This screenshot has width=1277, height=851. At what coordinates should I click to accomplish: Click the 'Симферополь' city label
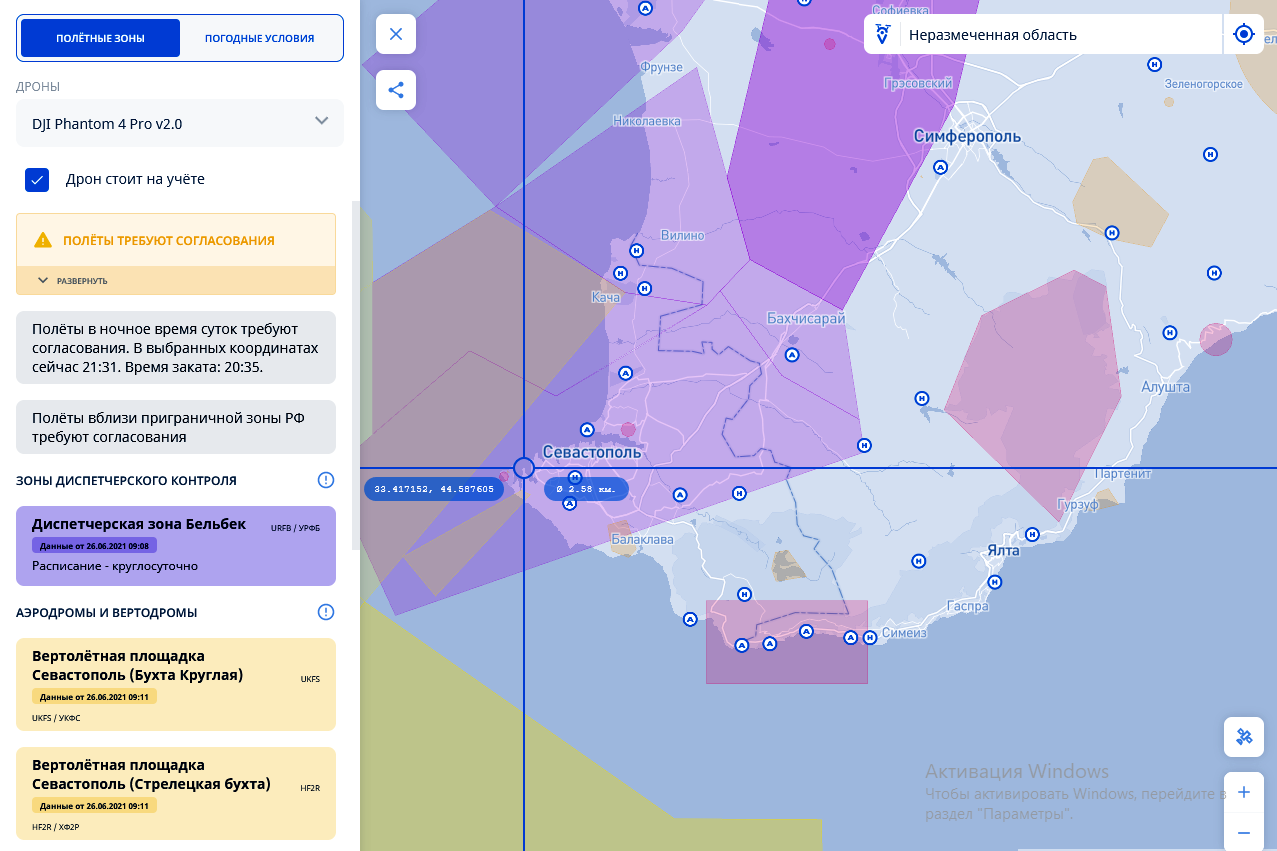coord(967,136)
